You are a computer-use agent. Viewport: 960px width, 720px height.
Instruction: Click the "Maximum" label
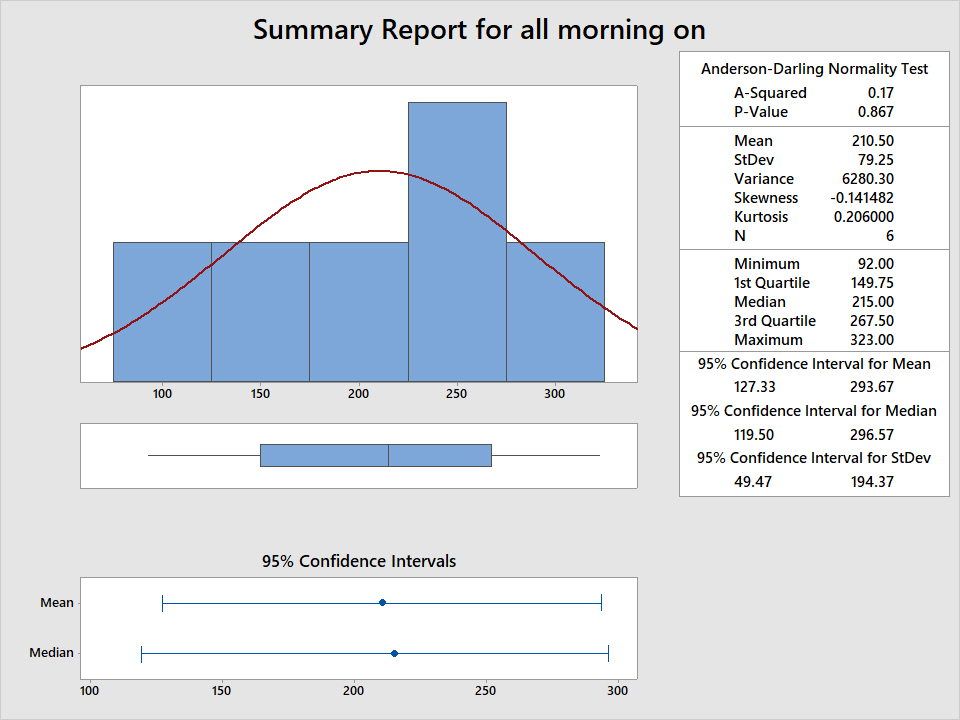768,340
